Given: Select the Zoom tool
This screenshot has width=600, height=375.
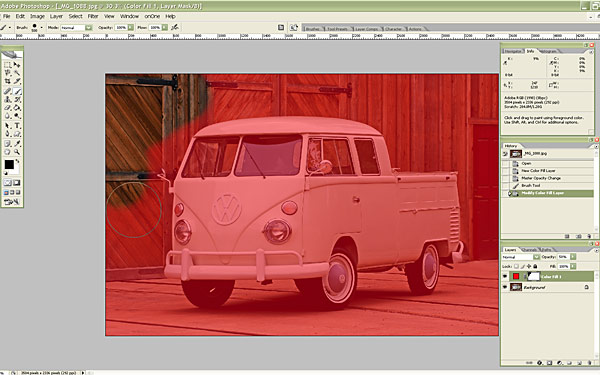Looking at the screenshot, I should click(17, 152).
